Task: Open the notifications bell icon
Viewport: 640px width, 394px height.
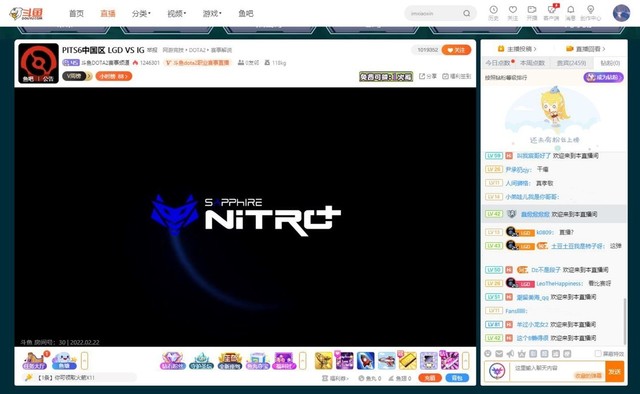Action: coord(571,10)
